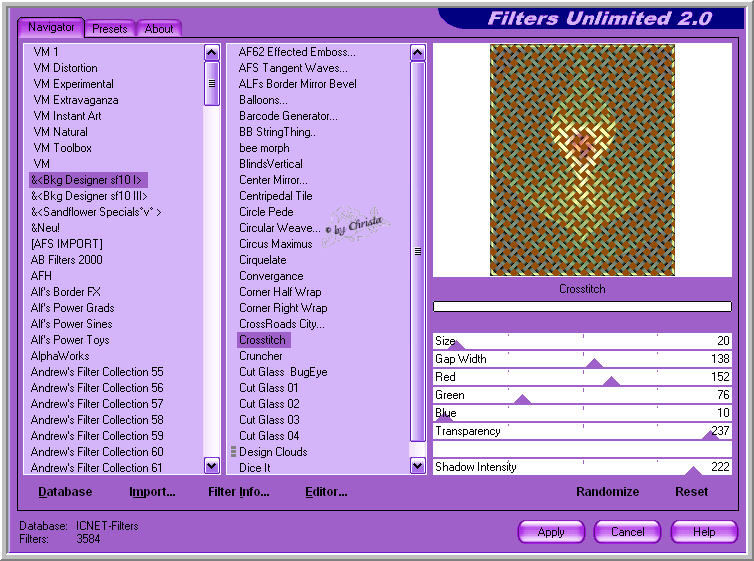754x561 pixels.
Task: Open the Help button
Action: (704, 532)
